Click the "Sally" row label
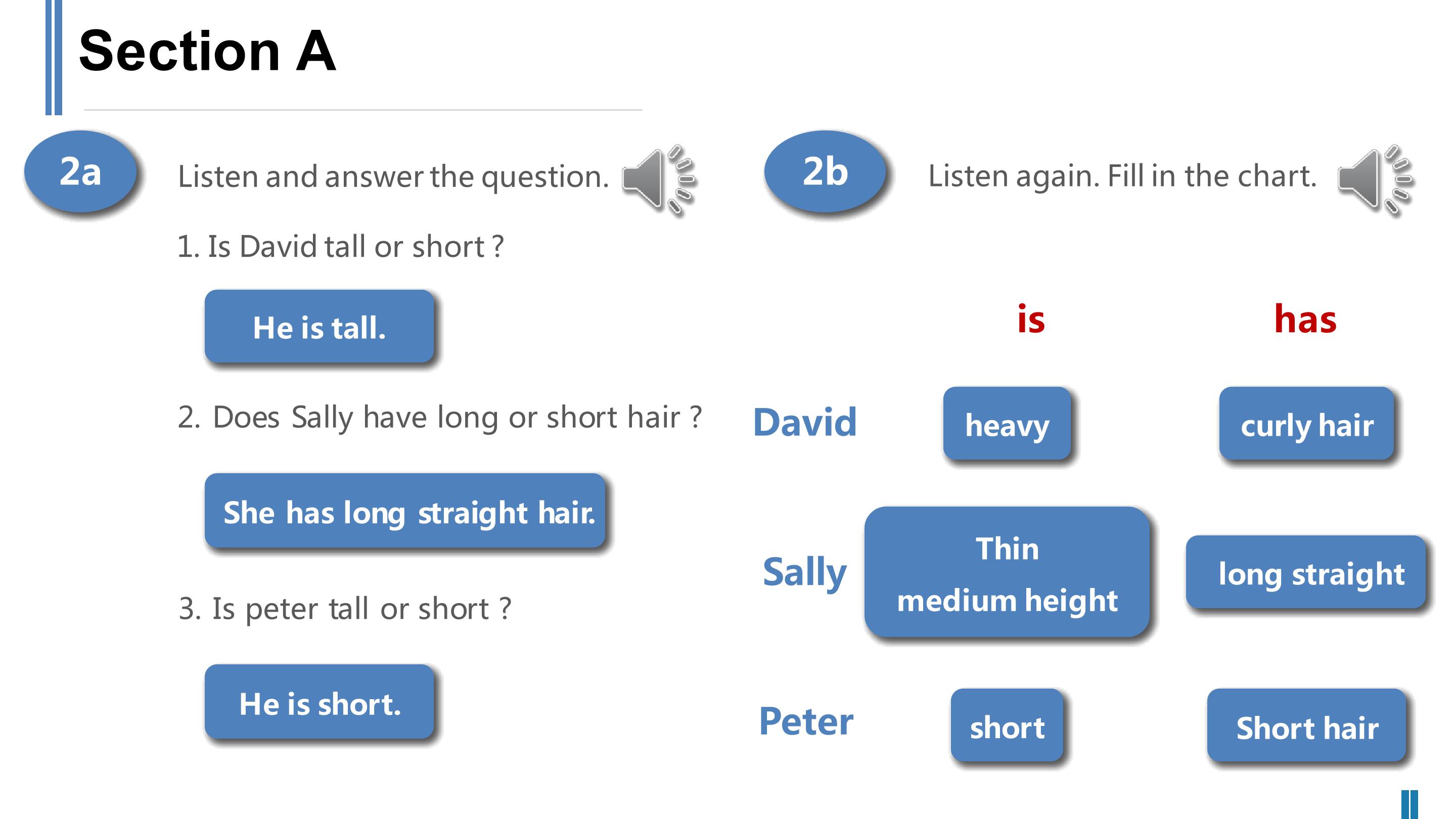The image size is (1456, 819). click(x=804, y=572)
